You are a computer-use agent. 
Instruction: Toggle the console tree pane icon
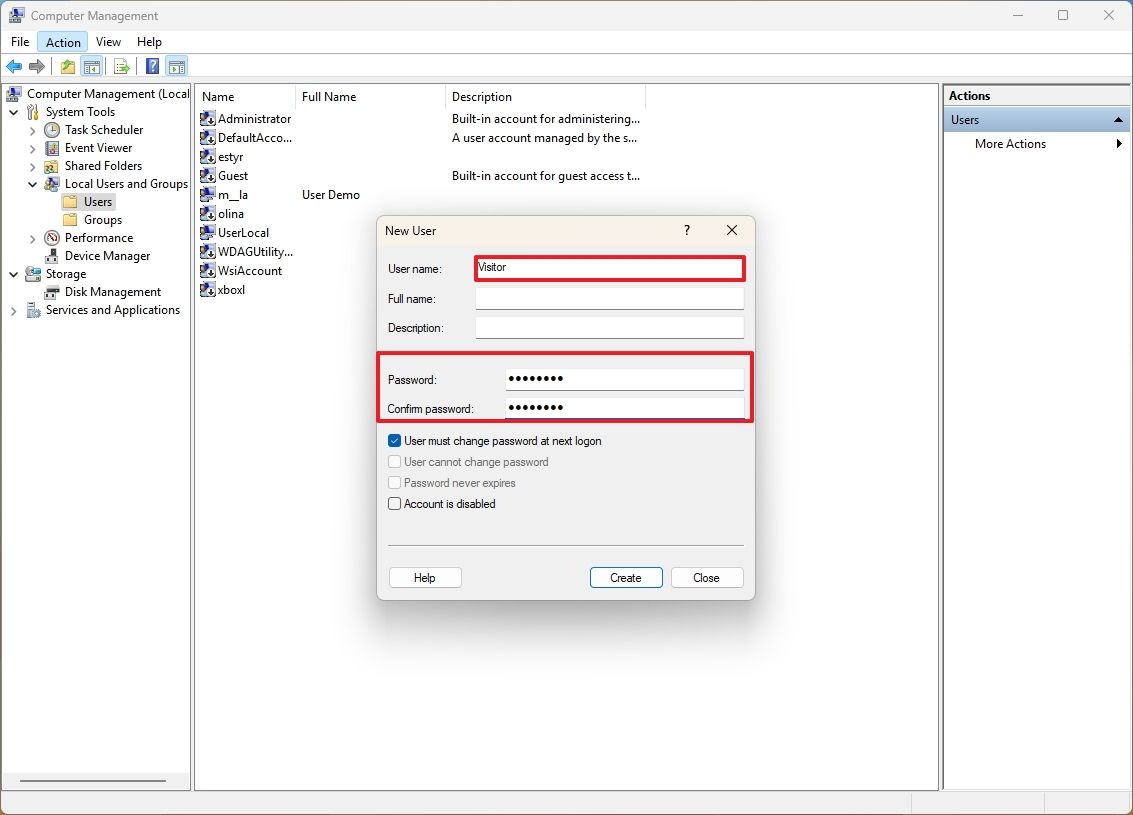click(x=92, y=66)
